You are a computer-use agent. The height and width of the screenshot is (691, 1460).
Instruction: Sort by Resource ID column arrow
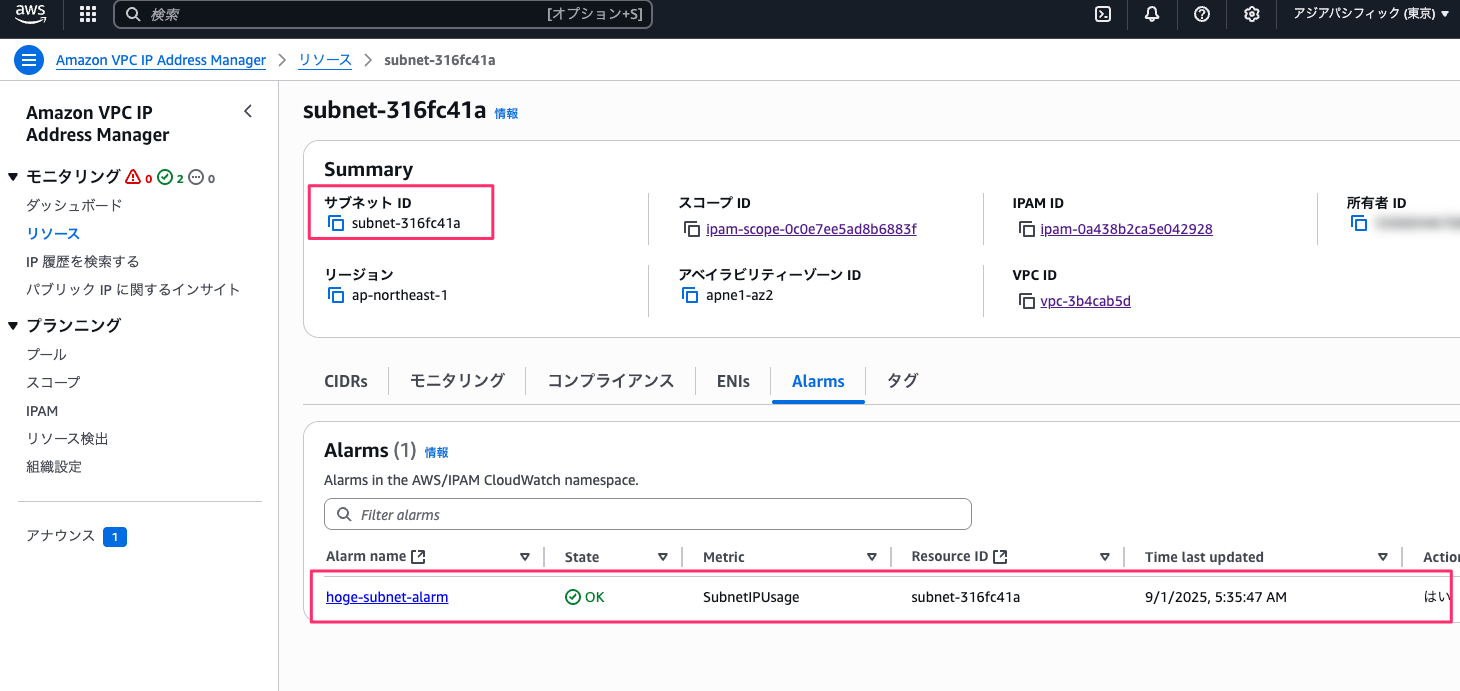click(1105, 557)
